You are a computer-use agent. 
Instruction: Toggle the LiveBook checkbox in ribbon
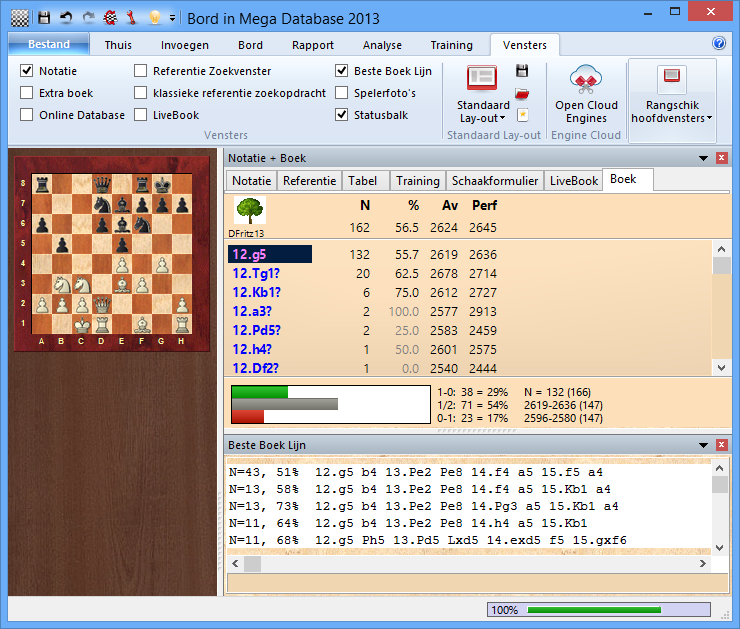point(140,115)
